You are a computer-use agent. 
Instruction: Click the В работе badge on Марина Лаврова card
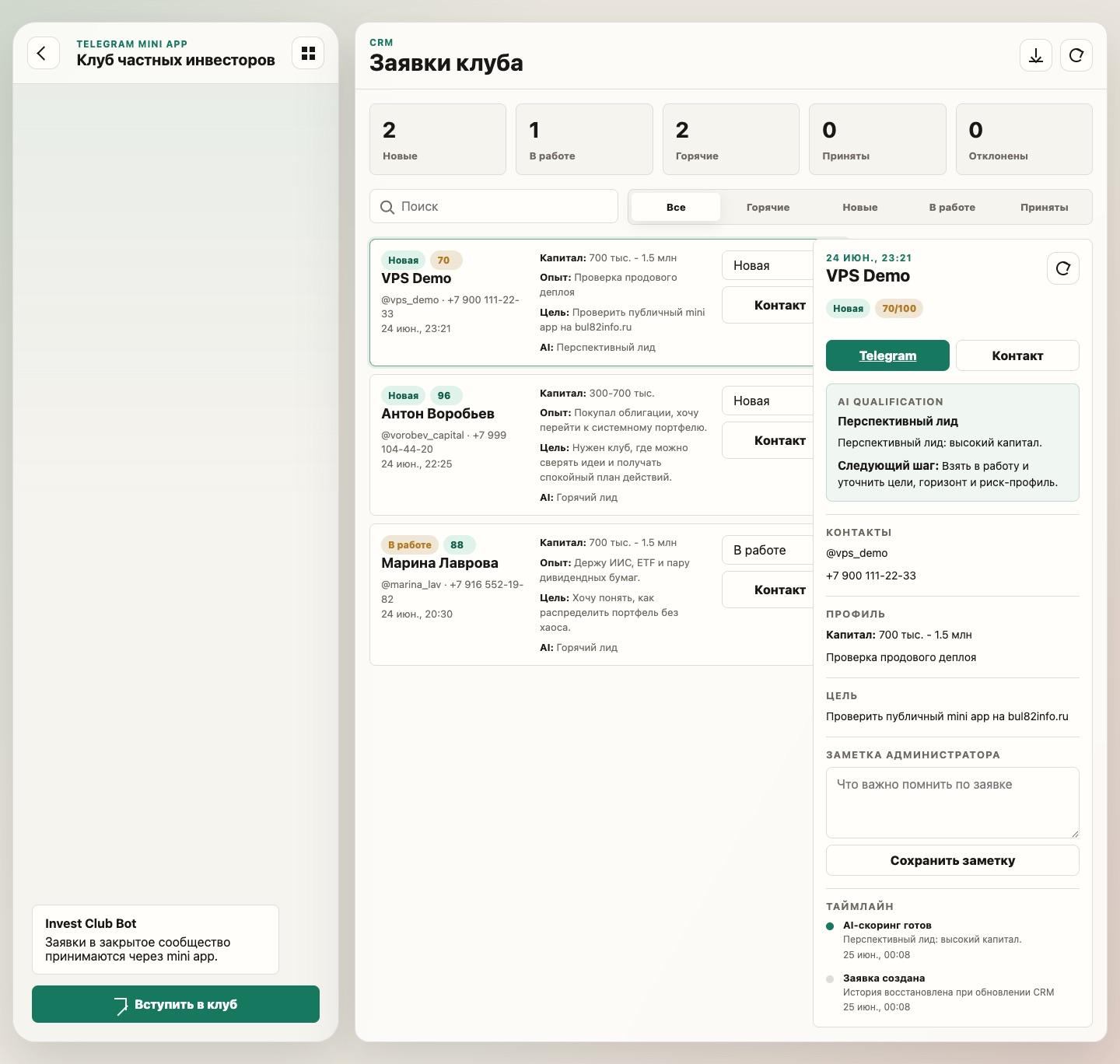tap(410, 544)
